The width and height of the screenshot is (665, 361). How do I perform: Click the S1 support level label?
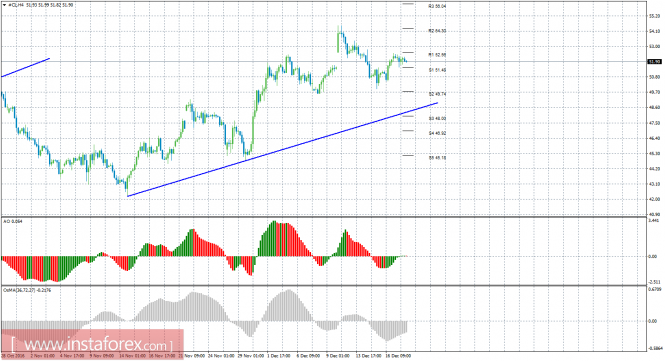[437, 70]
